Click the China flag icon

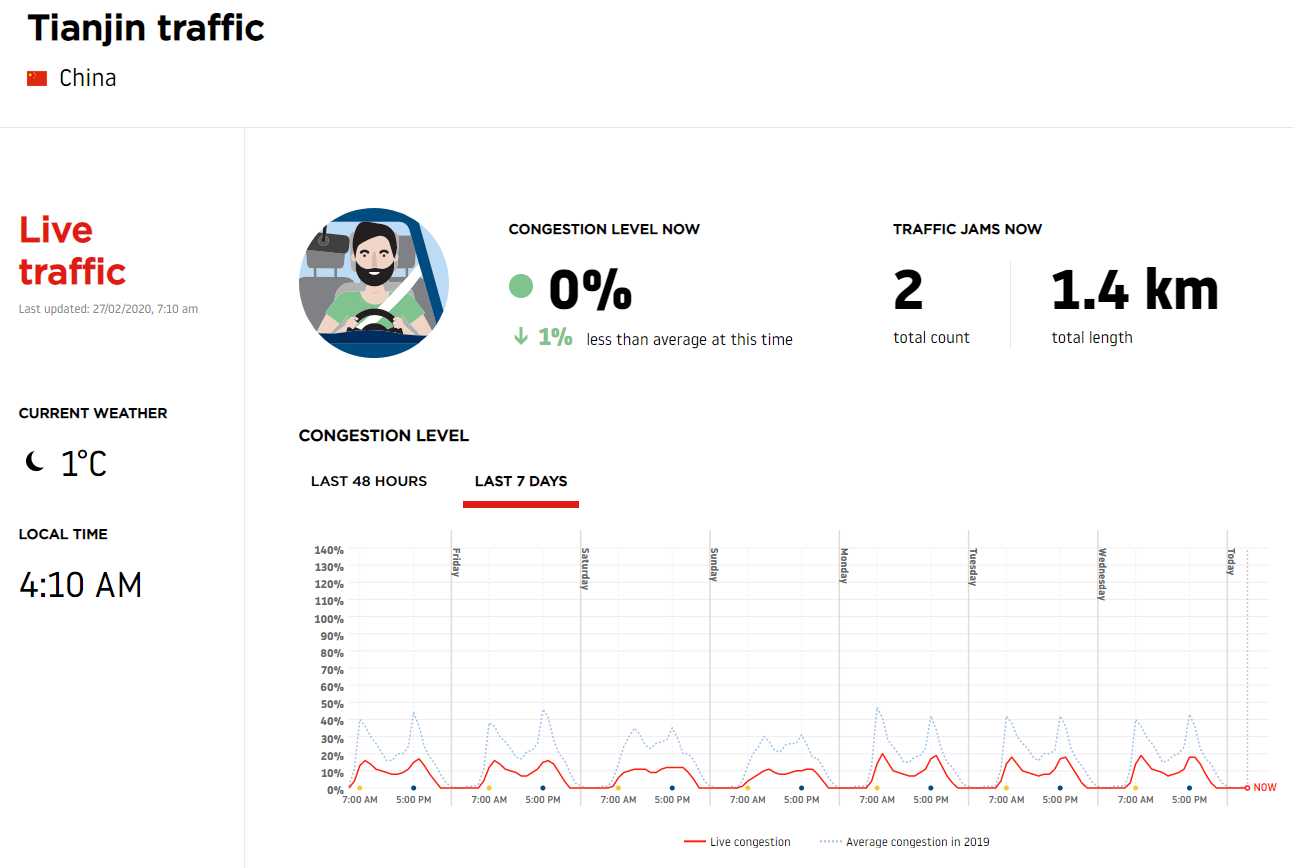[x=37, y=78]
